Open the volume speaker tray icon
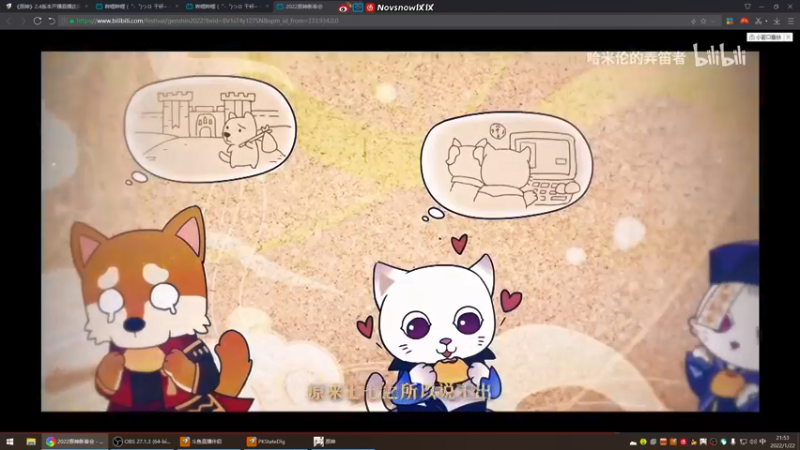This screenshot has width=800, height=450. 753,442
